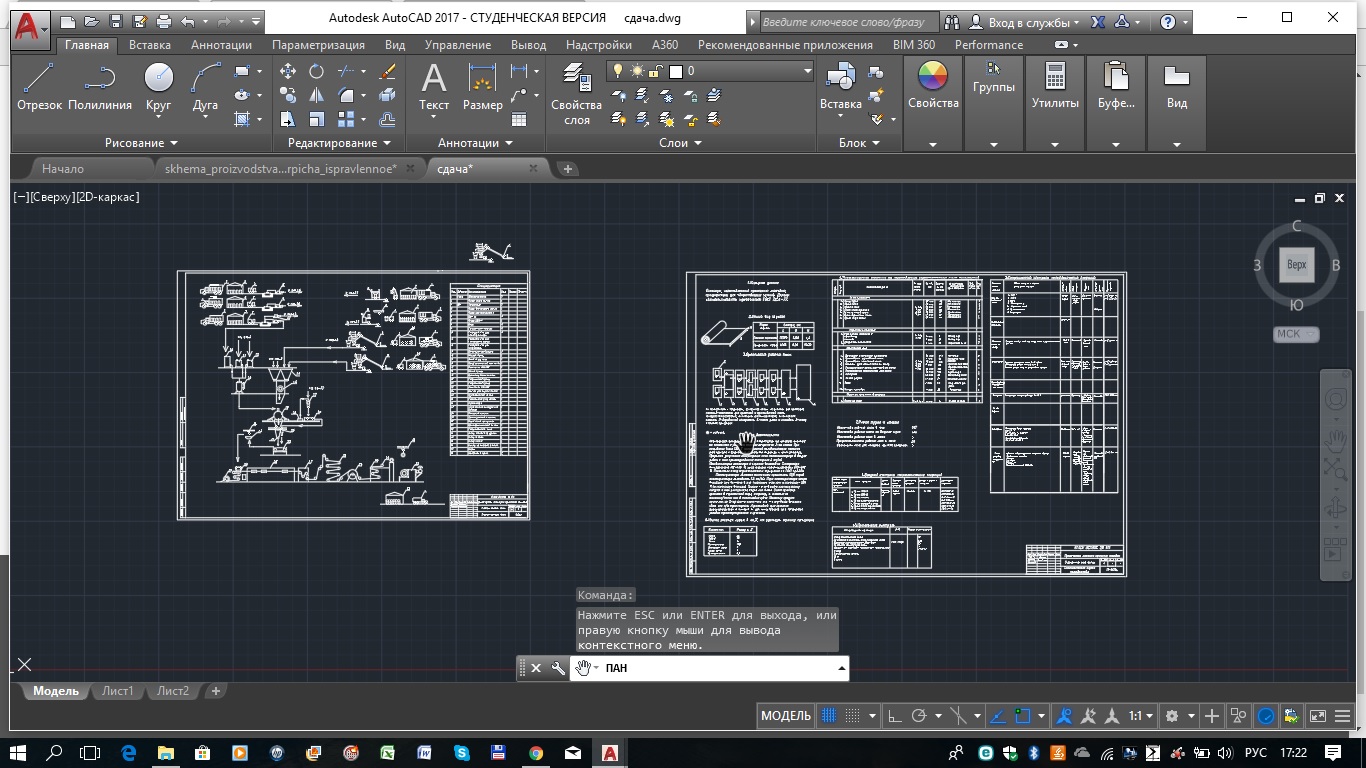Viewport: 1366px width, 768px height.
Task: Select the Размер dimension tool
Action: 483,86
